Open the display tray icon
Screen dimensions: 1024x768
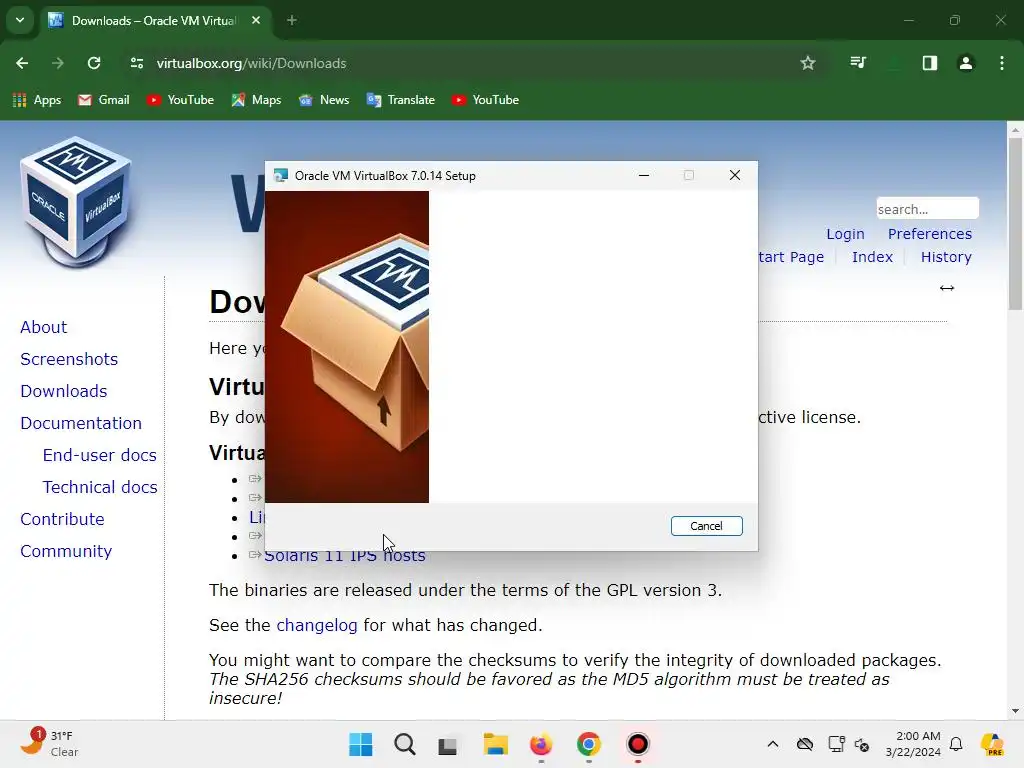click(836, 744)
